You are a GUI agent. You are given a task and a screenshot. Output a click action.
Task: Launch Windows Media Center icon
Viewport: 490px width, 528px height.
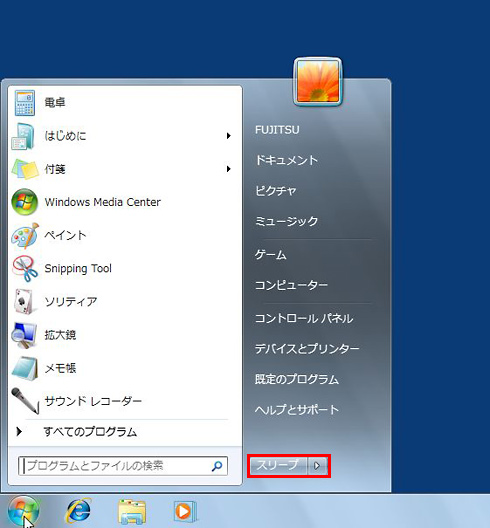pyautogui.click(x=24, y=202)
